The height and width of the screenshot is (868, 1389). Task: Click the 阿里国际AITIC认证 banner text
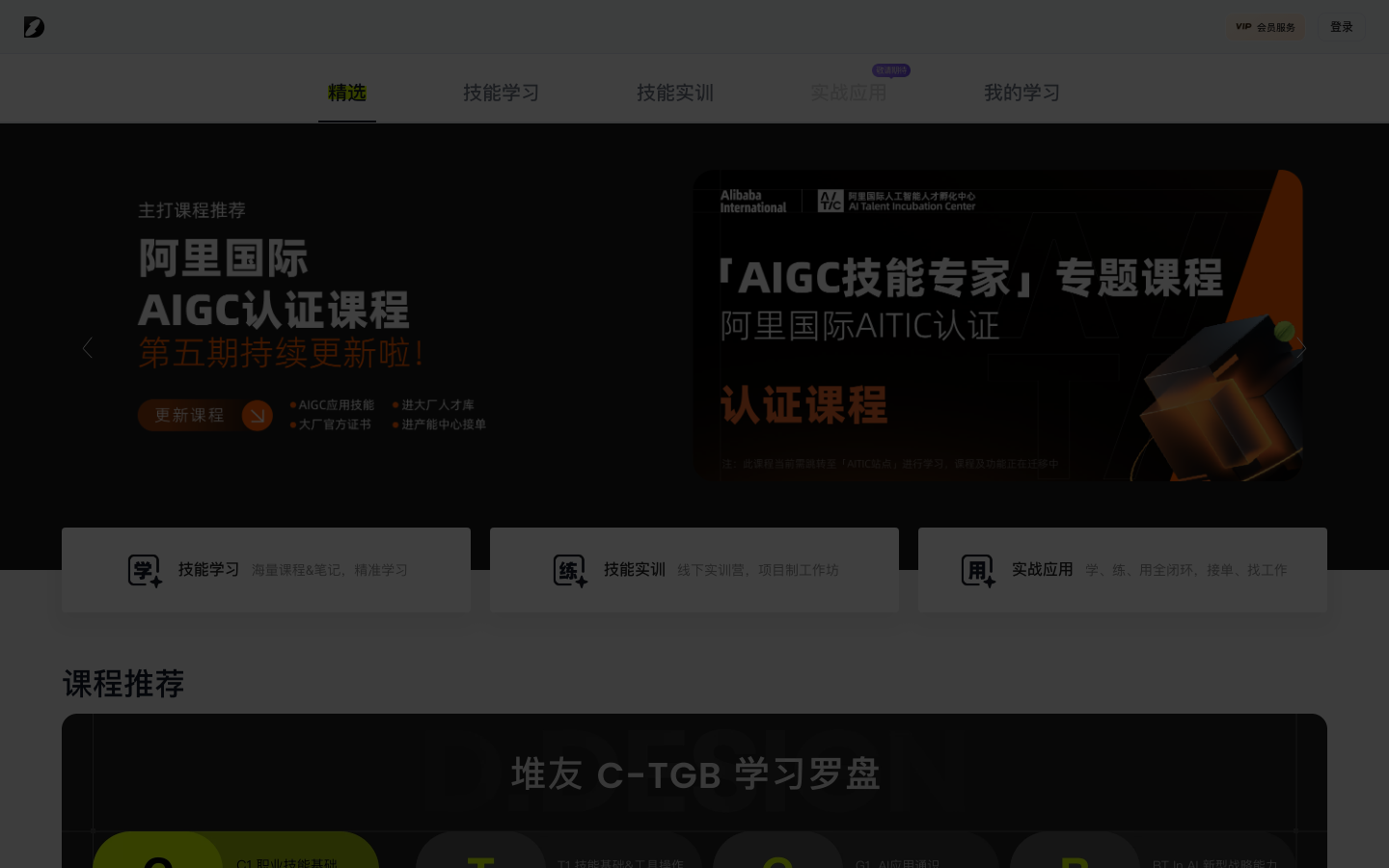(859, 326)
